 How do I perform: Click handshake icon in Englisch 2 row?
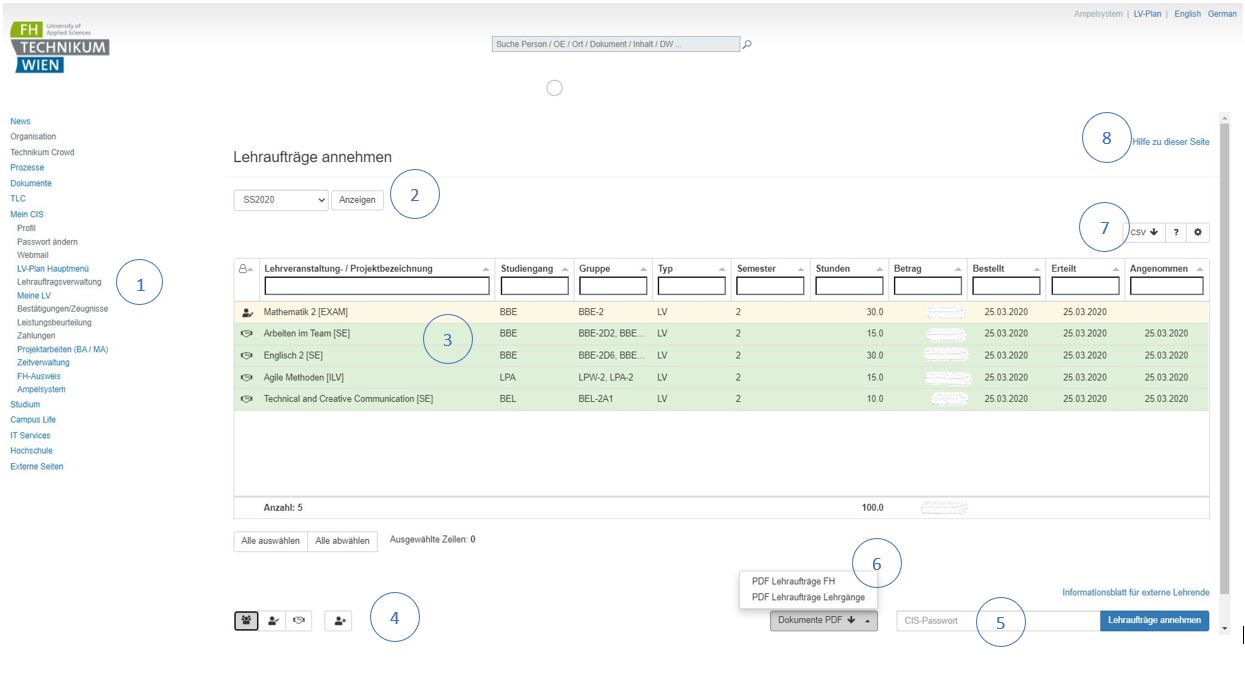[246, 355]
